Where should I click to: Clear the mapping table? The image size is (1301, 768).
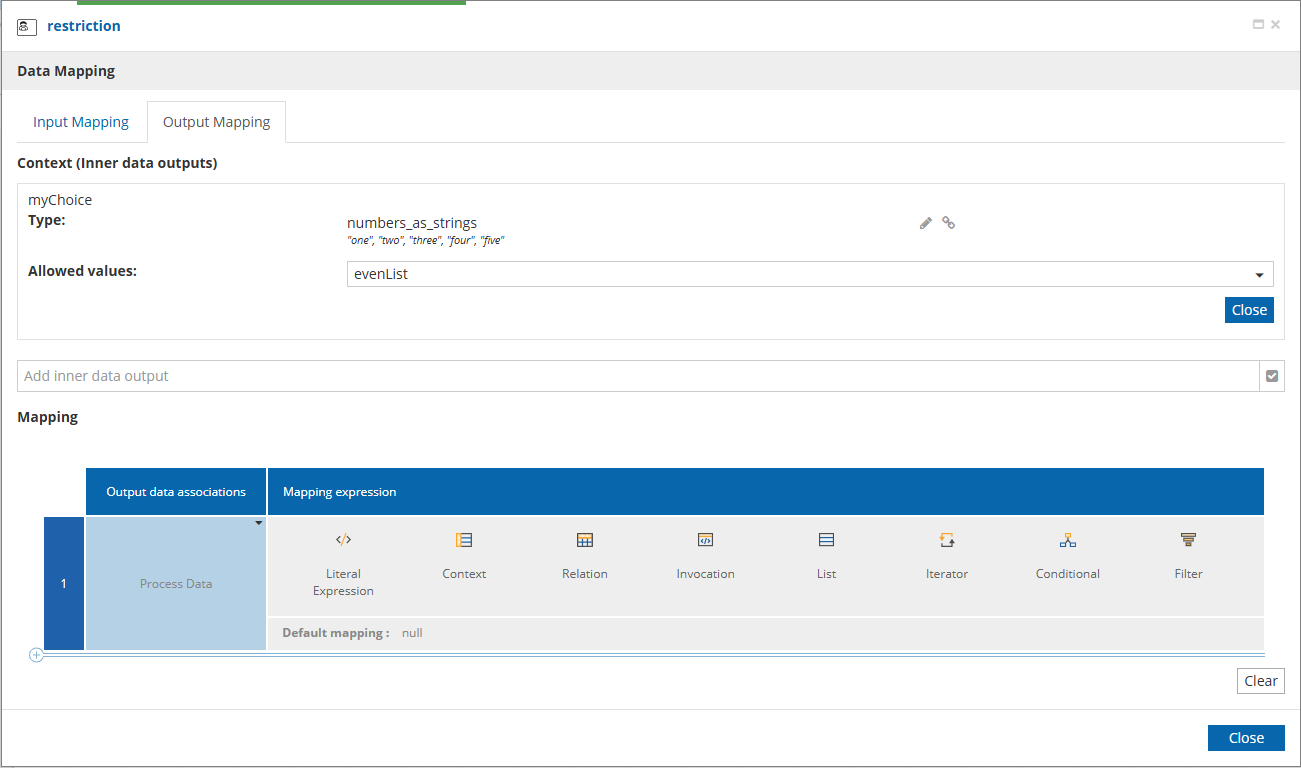click(x=1260, y=681)
